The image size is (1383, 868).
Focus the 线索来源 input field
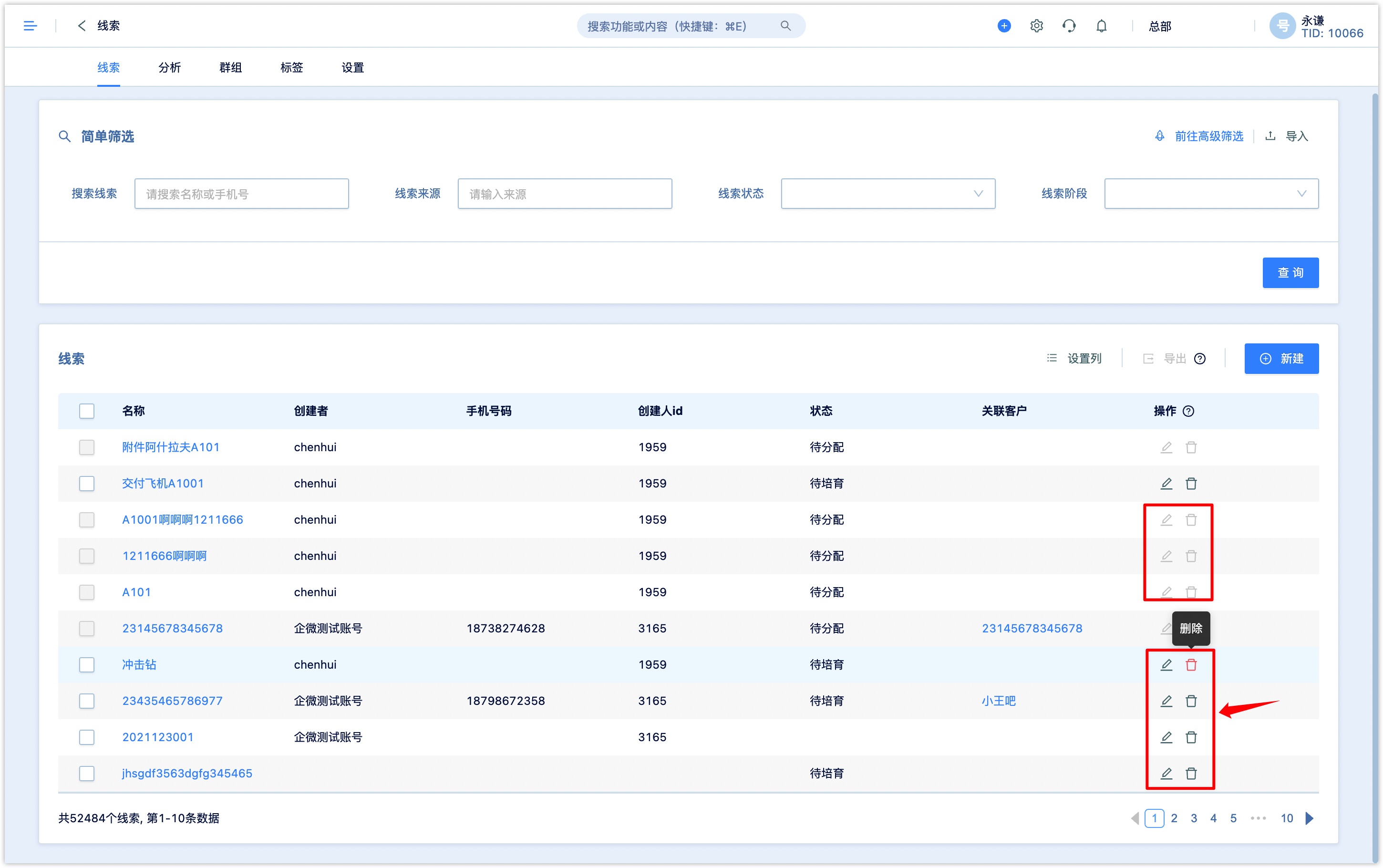565,194
